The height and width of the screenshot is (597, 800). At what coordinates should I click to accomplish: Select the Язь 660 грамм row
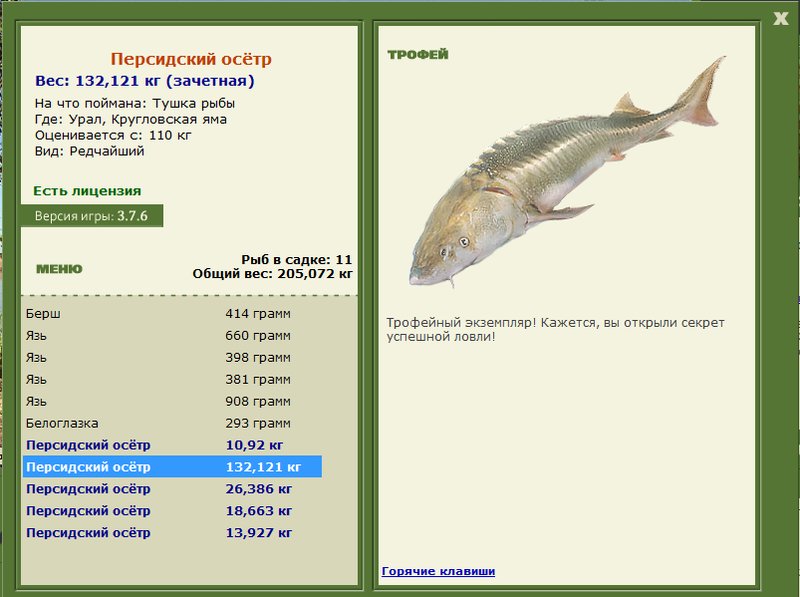coord(172,335)
